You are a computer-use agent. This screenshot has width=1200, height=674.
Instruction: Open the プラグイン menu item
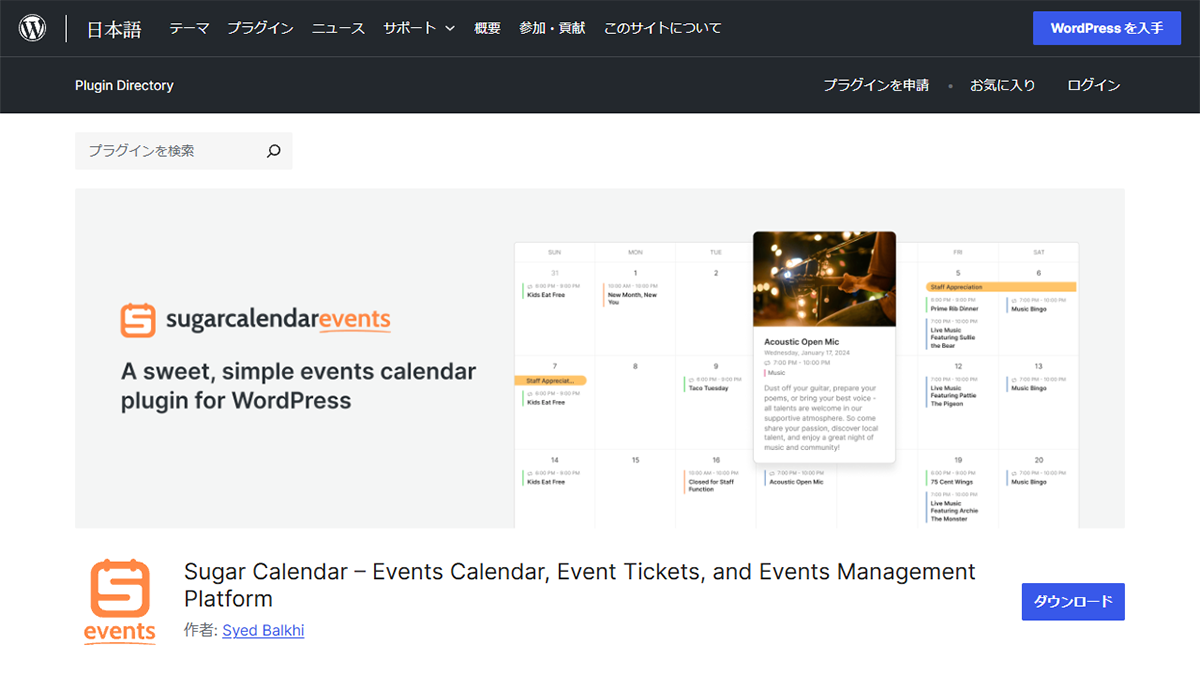pyautogui.click(x=260, y=28)
